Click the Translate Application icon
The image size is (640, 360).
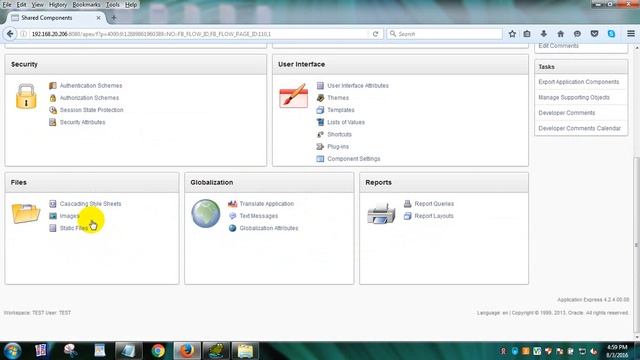pyautogui.click(x=233, y=204)
